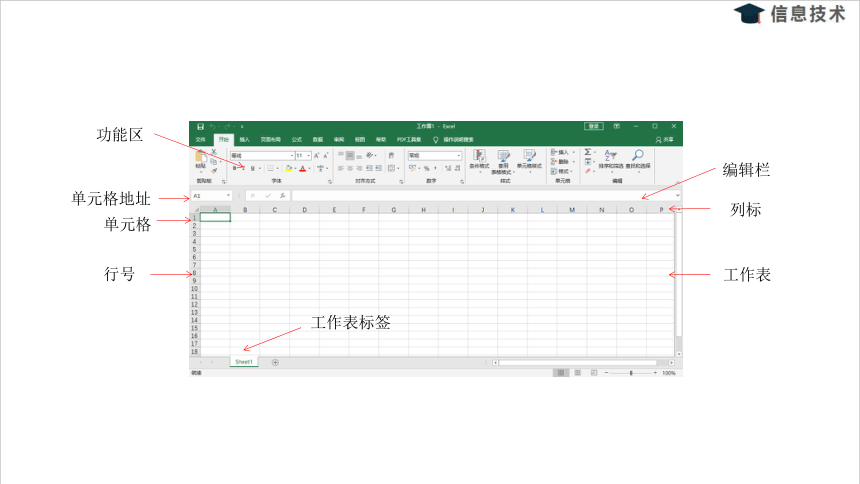The height and width of the screenshot is (484, 860).
Task: Open the fill color dropdown arrow
Action: (295, 168)
